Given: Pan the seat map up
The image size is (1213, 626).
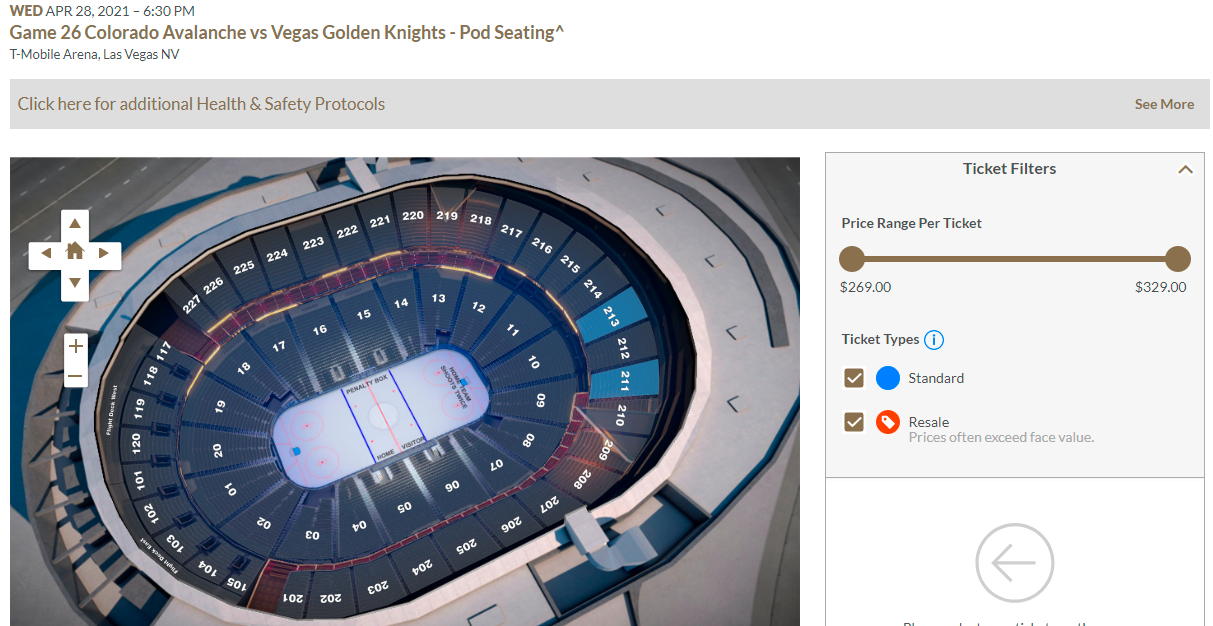Looking at the screenshot, I should [x=75, y=222].
